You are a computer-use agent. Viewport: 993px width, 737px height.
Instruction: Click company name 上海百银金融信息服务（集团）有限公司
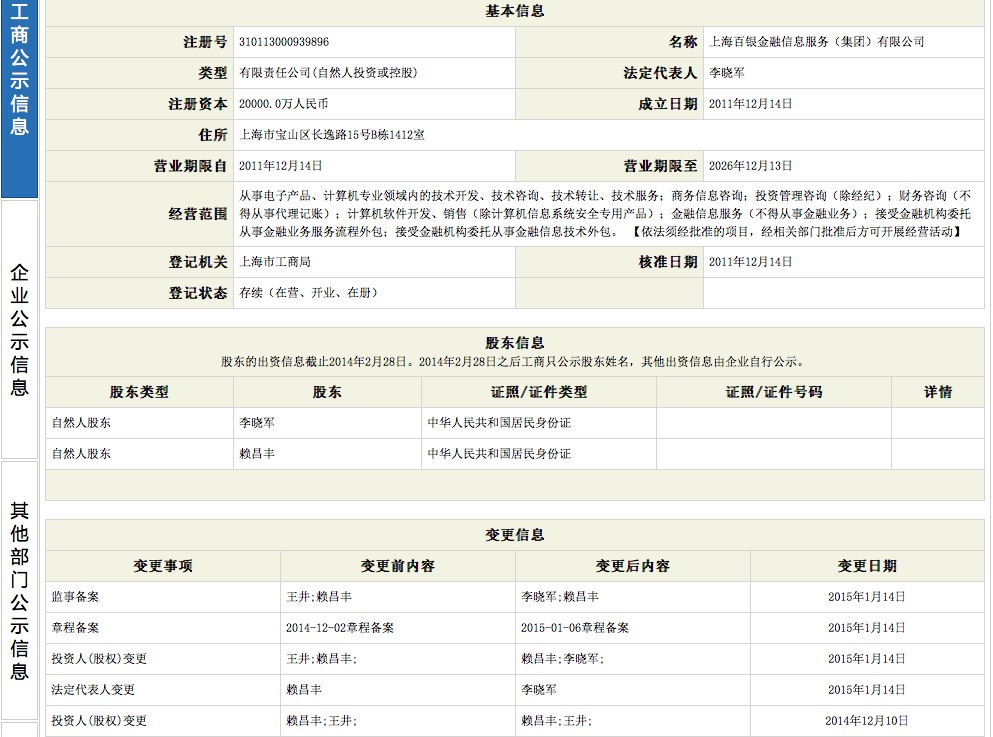[816, 42]
